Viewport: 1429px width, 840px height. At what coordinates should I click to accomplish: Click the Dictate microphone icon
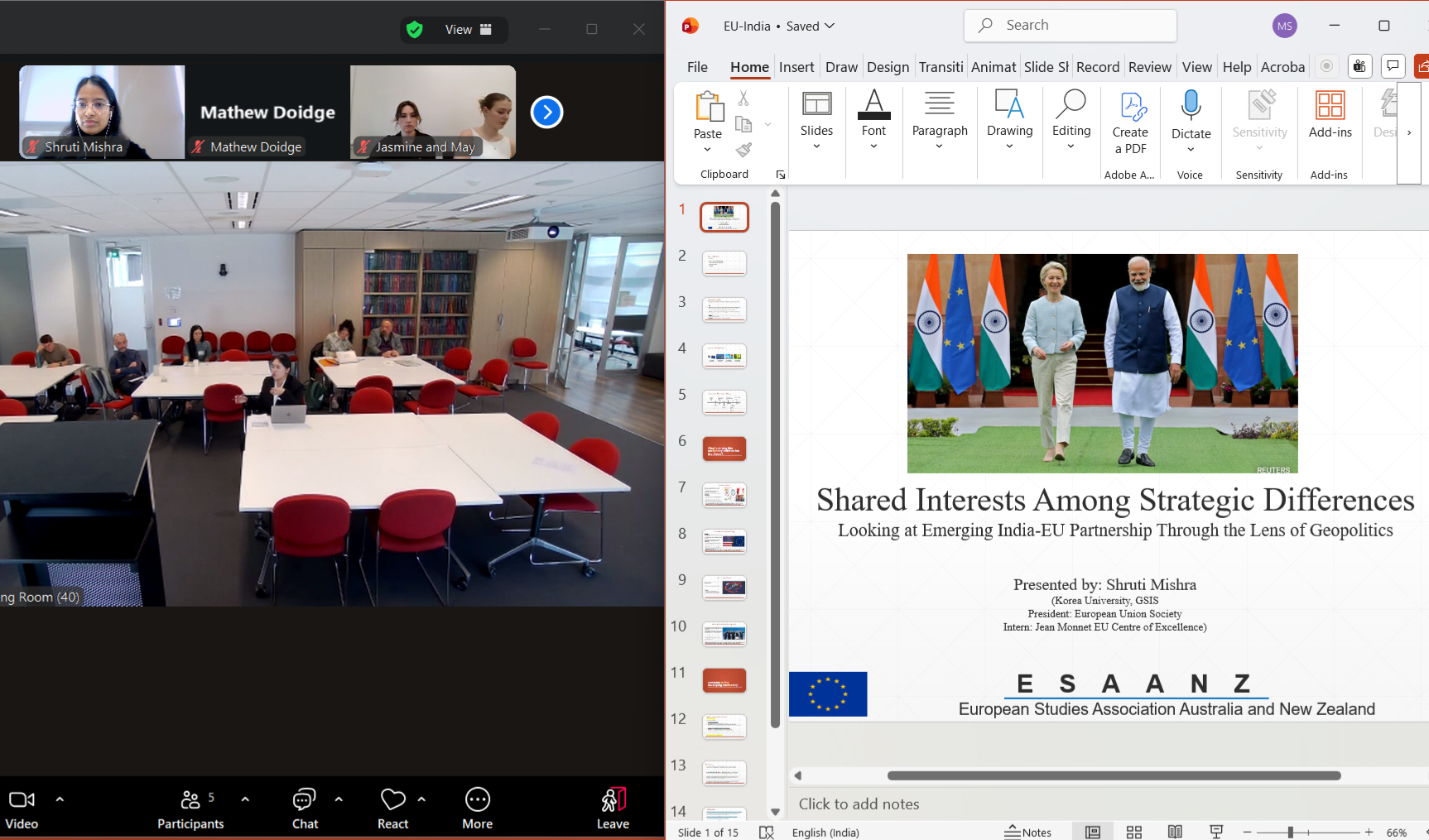click(1191, 106)
